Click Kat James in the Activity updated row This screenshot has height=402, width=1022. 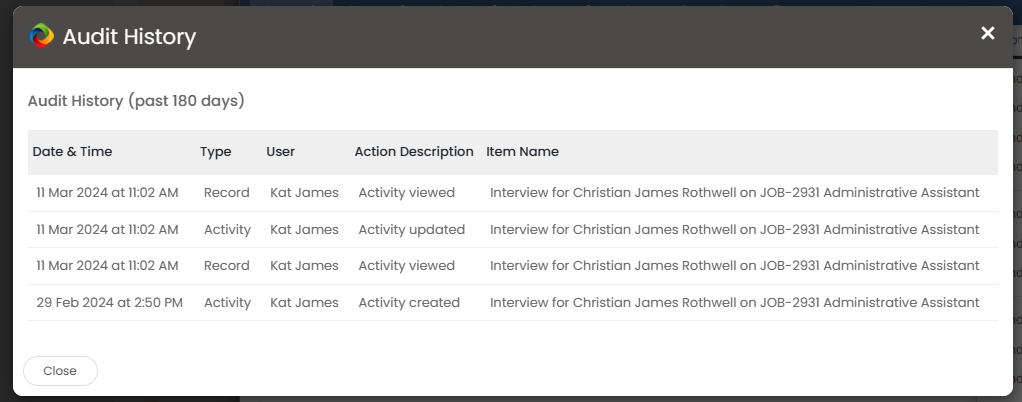point(304,229)
